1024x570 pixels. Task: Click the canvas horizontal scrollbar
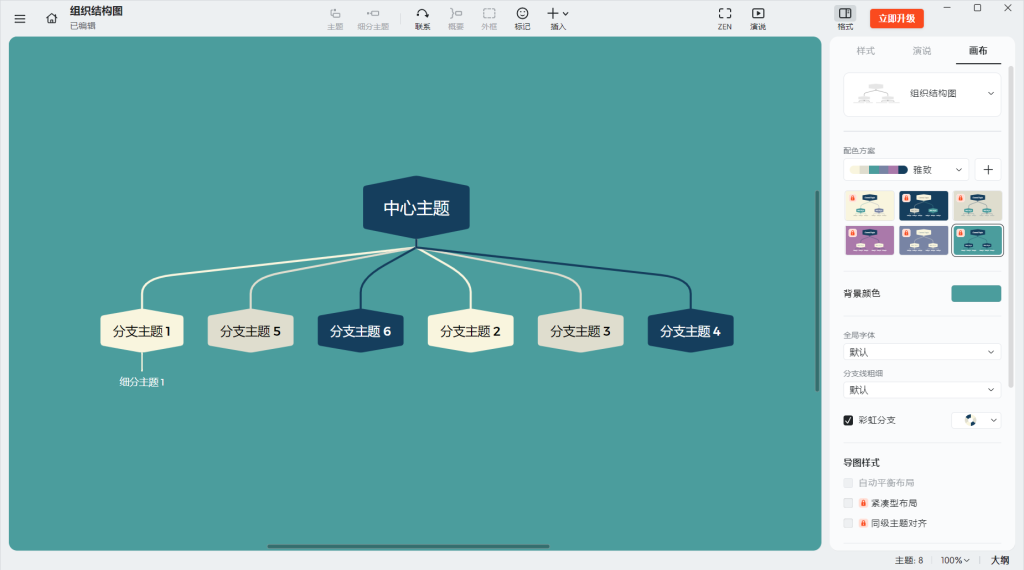coord(408,546)
